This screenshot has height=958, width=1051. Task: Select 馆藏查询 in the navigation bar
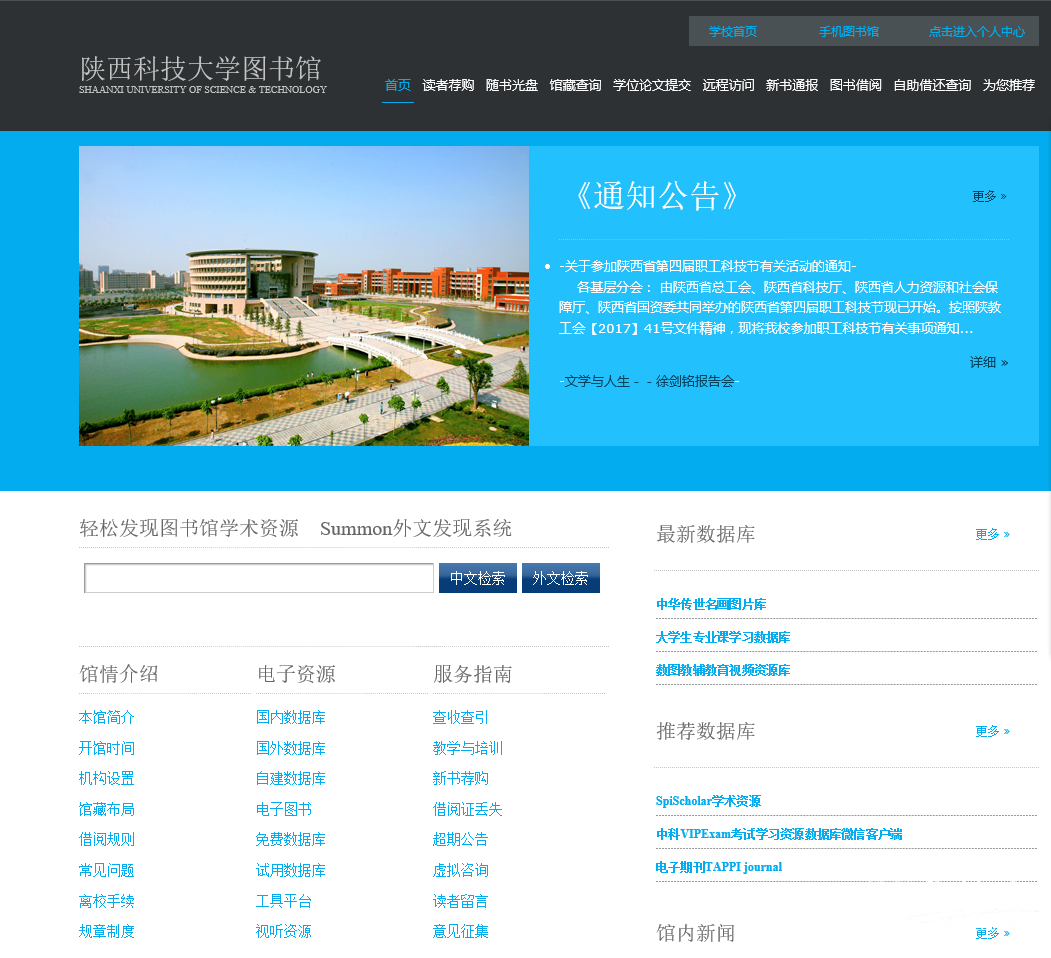[x=575, y=85]
